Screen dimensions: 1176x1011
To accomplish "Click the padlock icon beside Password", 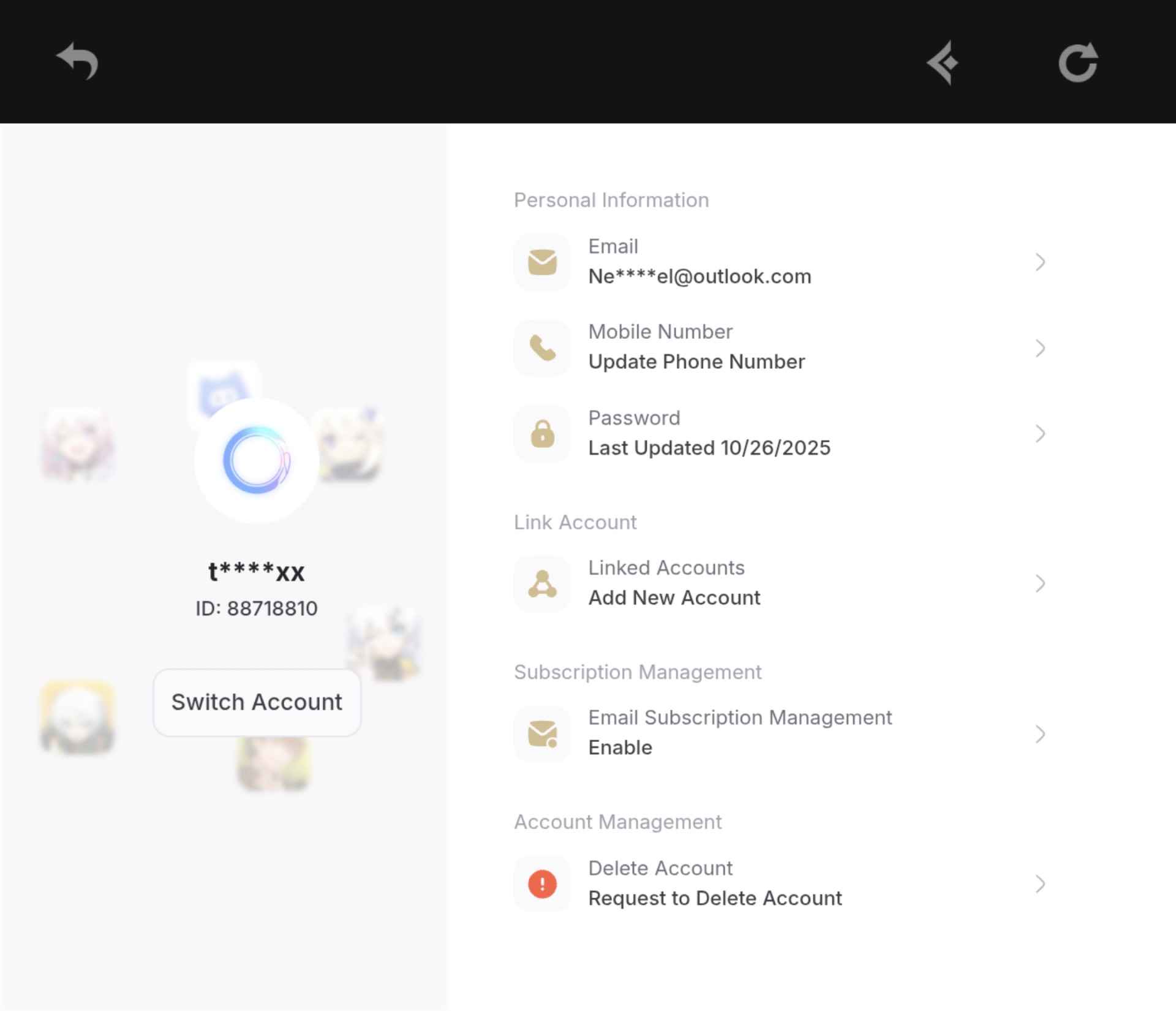I will coord(541,433).
